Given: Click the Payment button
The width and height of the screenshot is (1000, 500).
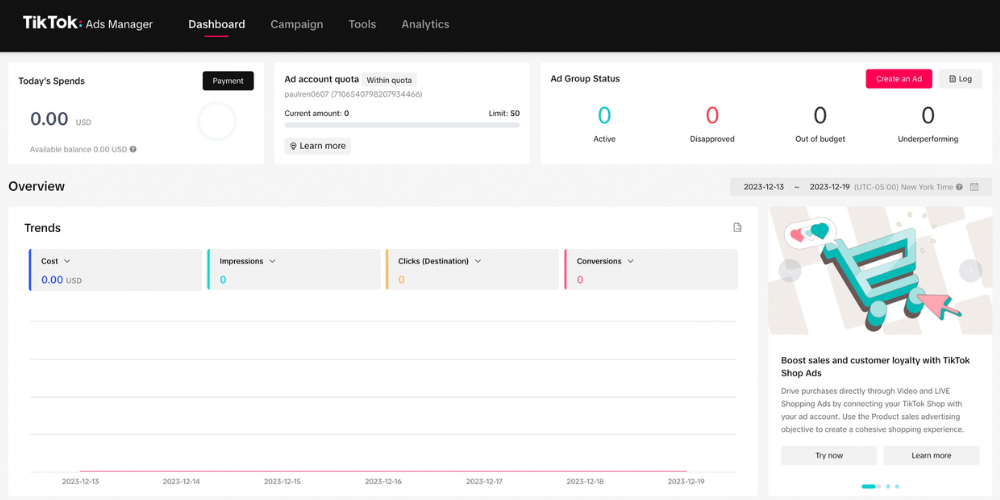Looking at the screenshot, I should pyautogui.click(x=228, y=81).
